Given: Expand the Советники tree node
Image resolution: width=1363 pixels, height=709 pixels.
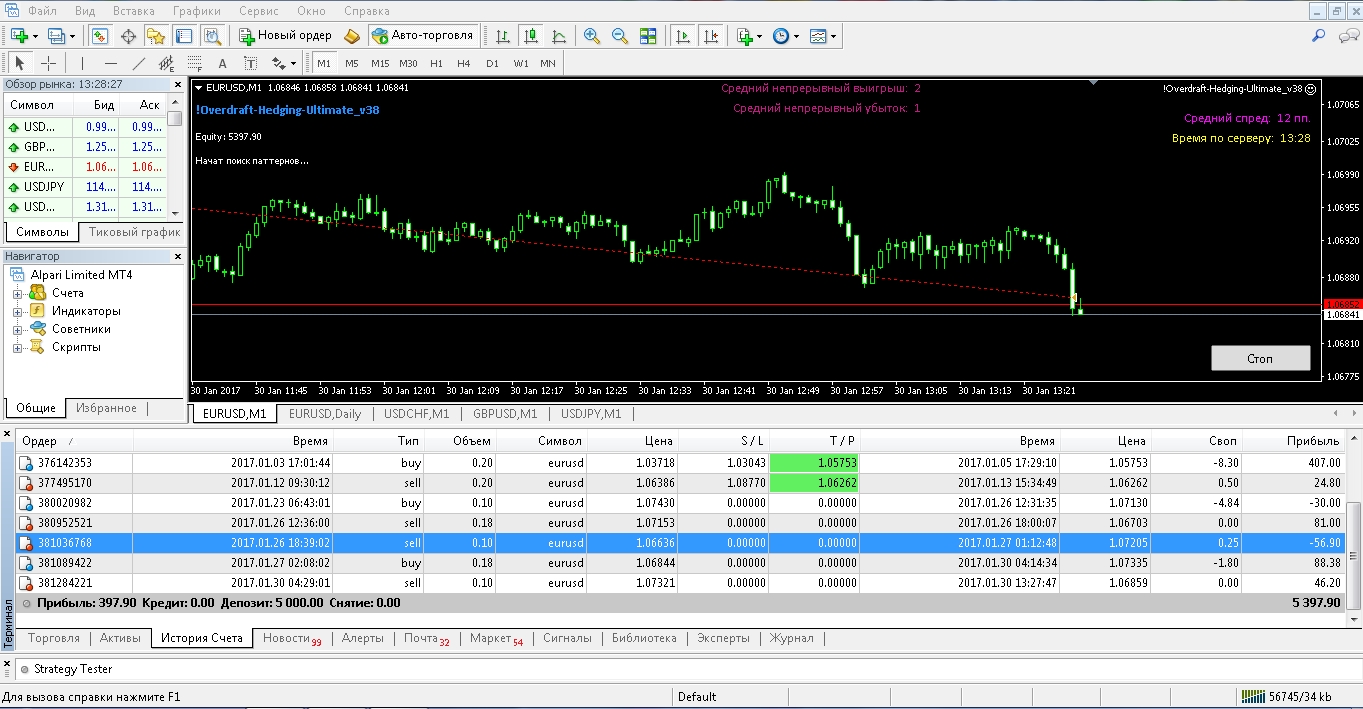Looking at the screenshot, I should click(x=17, y=329).
